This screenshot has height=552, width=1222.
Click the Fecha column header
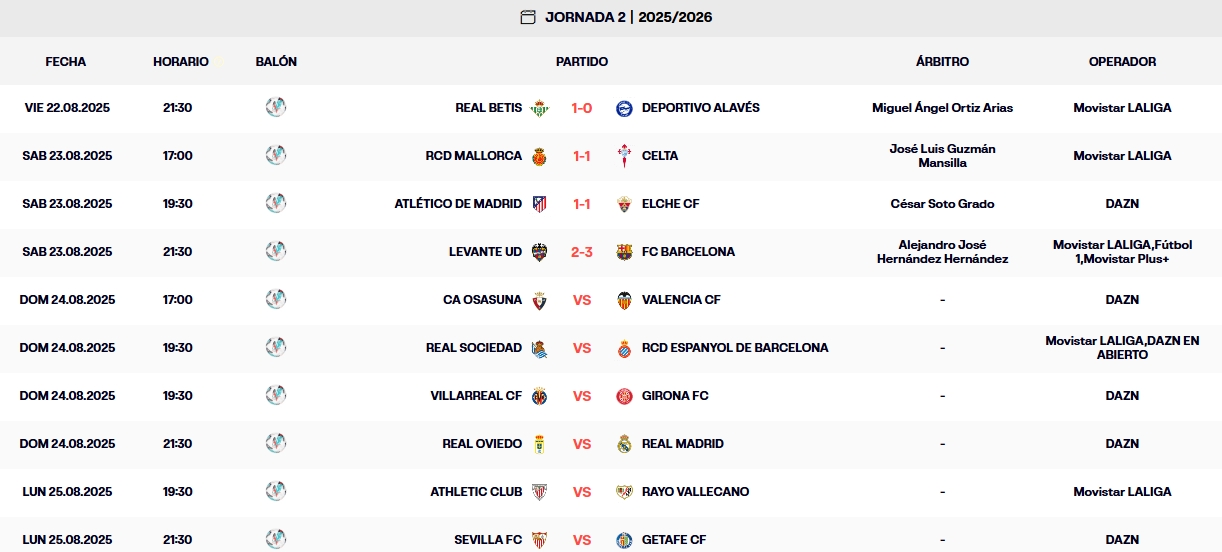[66, 62]
